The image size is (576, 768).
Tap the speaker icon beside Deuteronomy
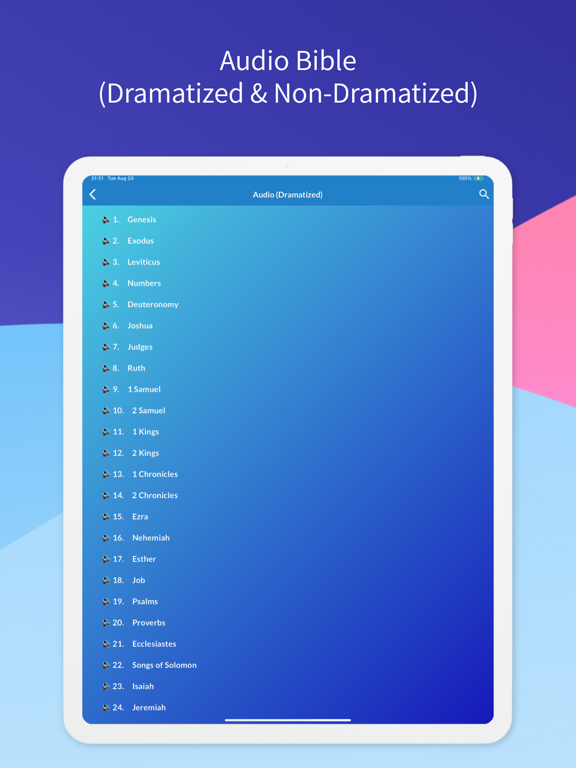coord(105,305)
